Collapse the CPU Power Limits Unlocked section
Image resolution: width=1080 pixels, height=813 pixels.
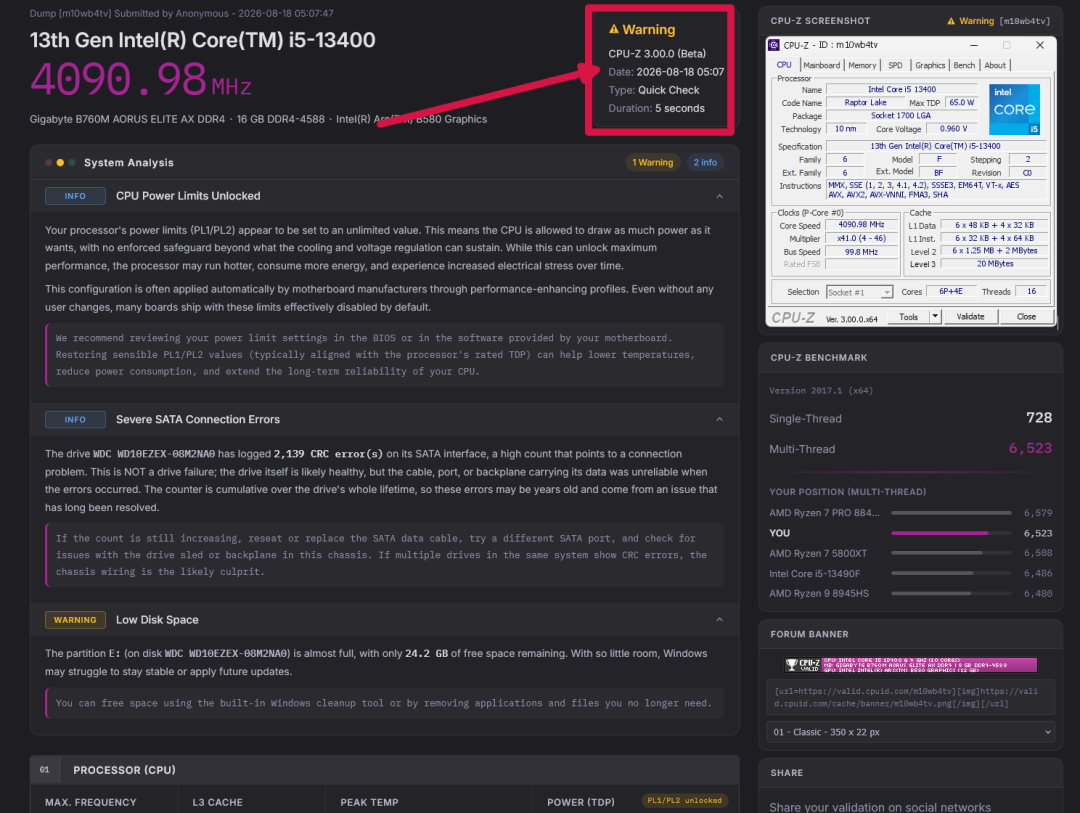click(x=719, y=196)
